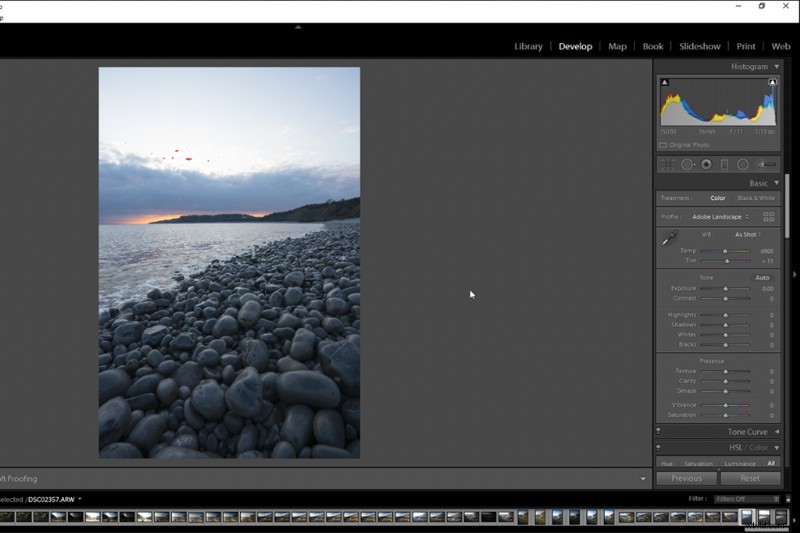The width and height of the screenshot is (800, 533).
Task: Click the Shadows slider handle
Action: [x=726, y=325]
